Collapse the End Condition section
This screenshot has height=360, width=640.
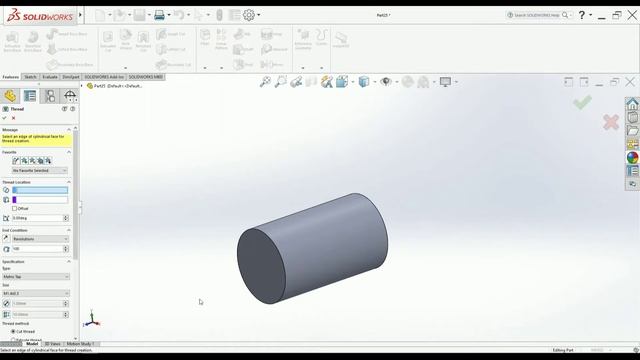tap(69, 231)
